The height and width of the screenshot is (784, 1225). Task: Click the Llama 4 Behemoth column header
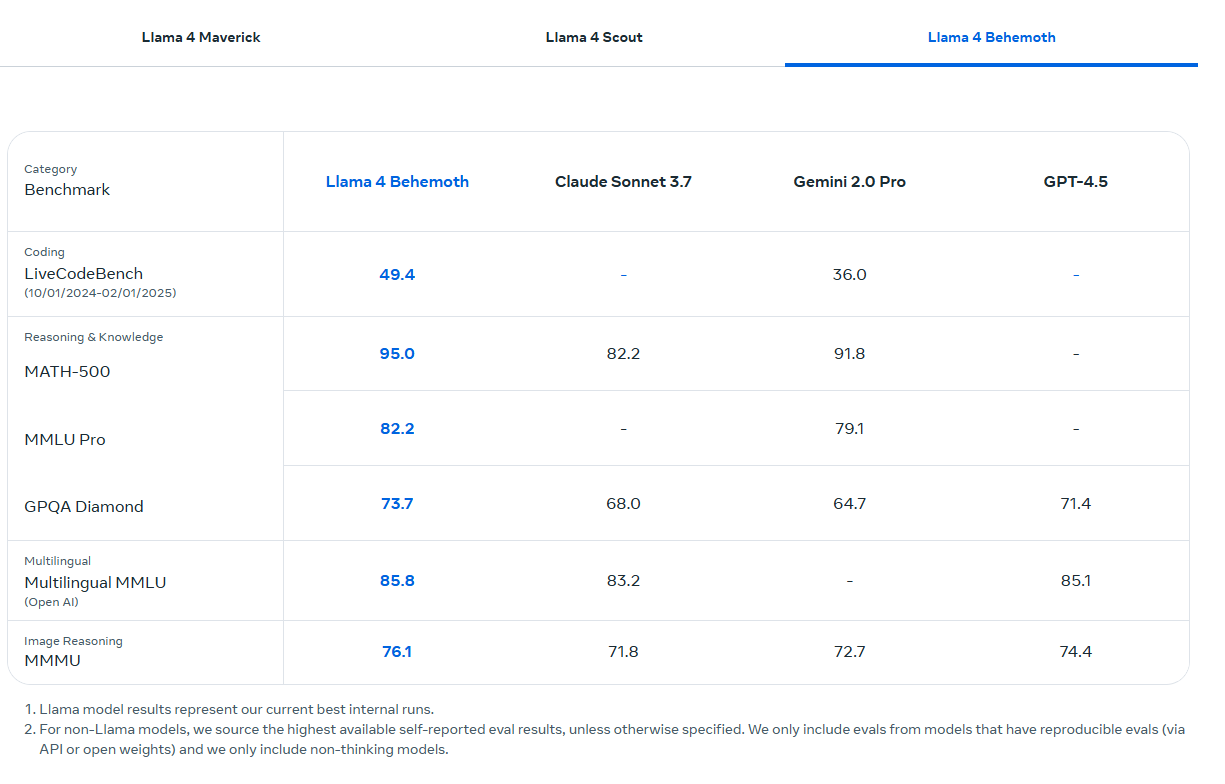[397, 182]
